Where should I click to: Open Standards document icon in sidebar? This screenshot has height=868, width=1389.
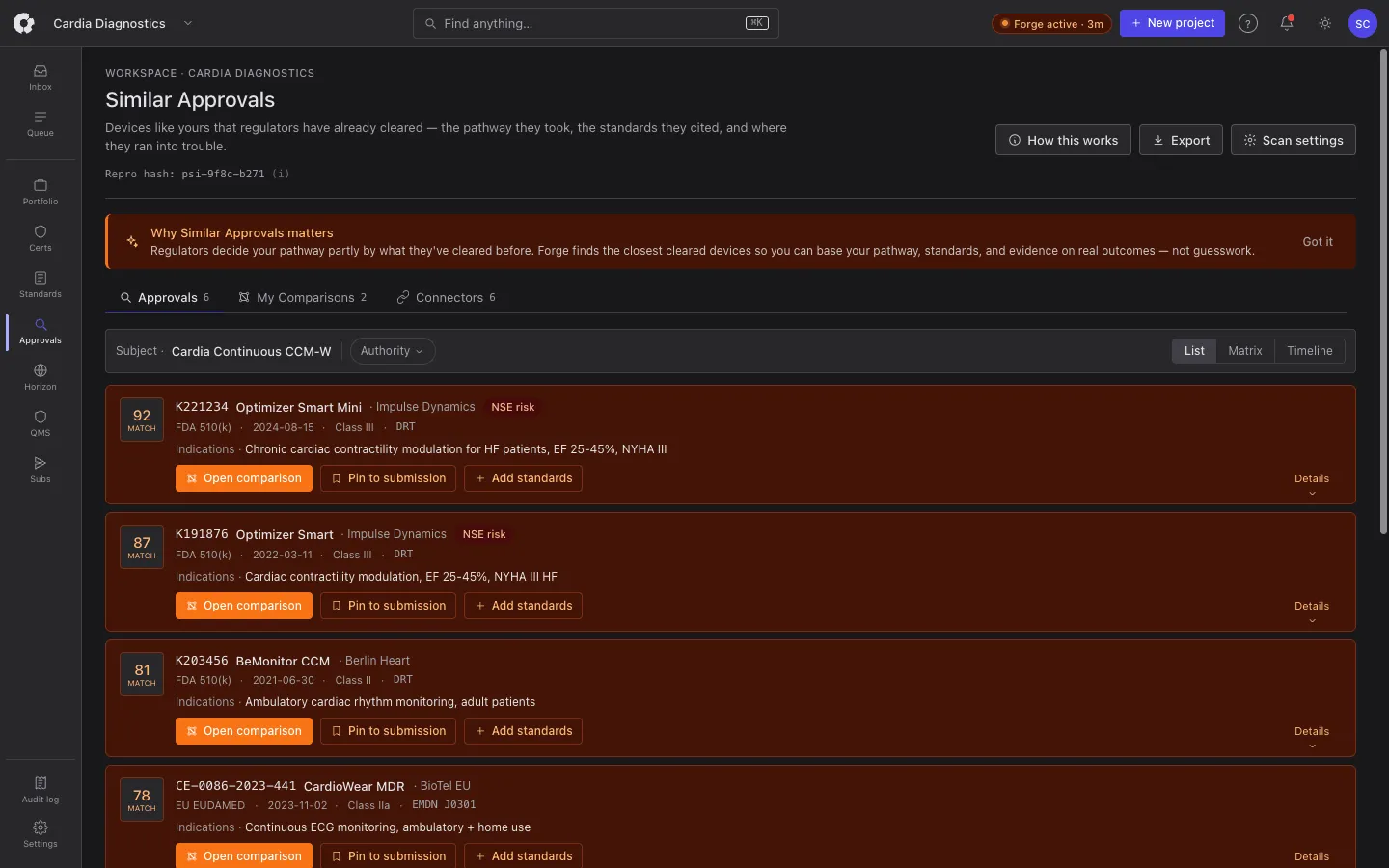pos(41,285)
